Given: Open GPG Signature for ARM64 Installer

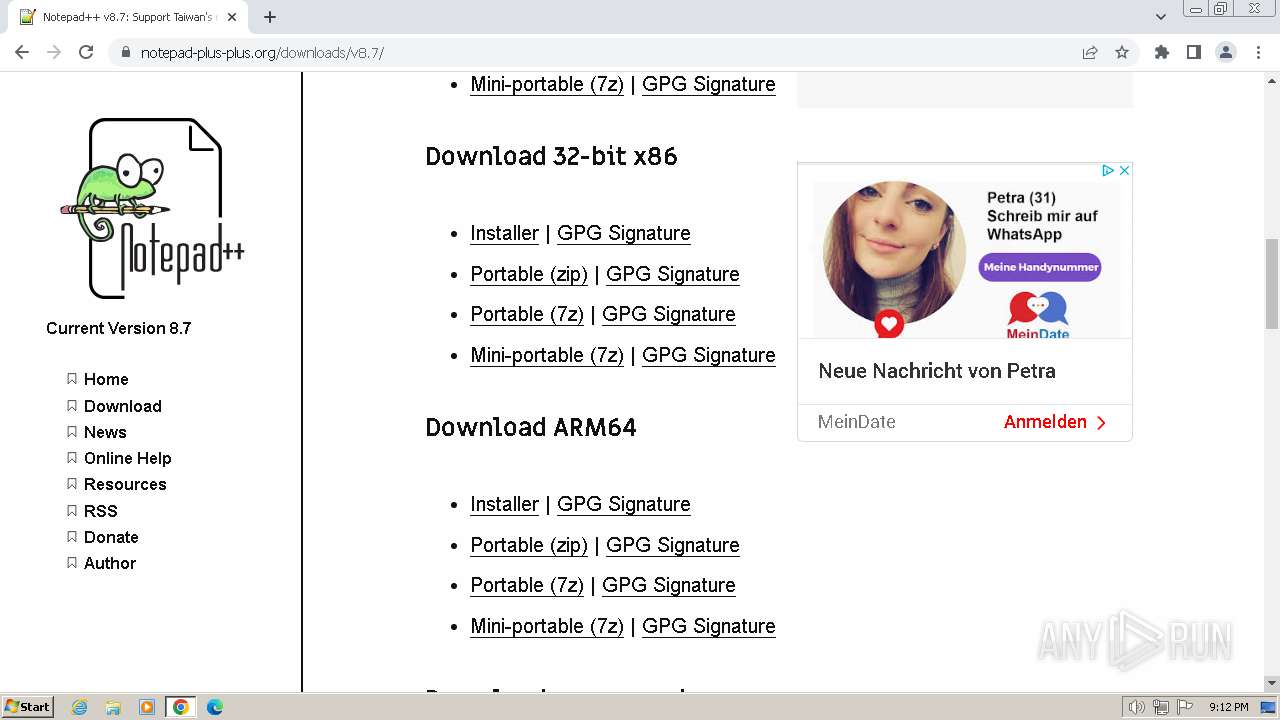Looking at the screenshot, I should coord(624,504).
